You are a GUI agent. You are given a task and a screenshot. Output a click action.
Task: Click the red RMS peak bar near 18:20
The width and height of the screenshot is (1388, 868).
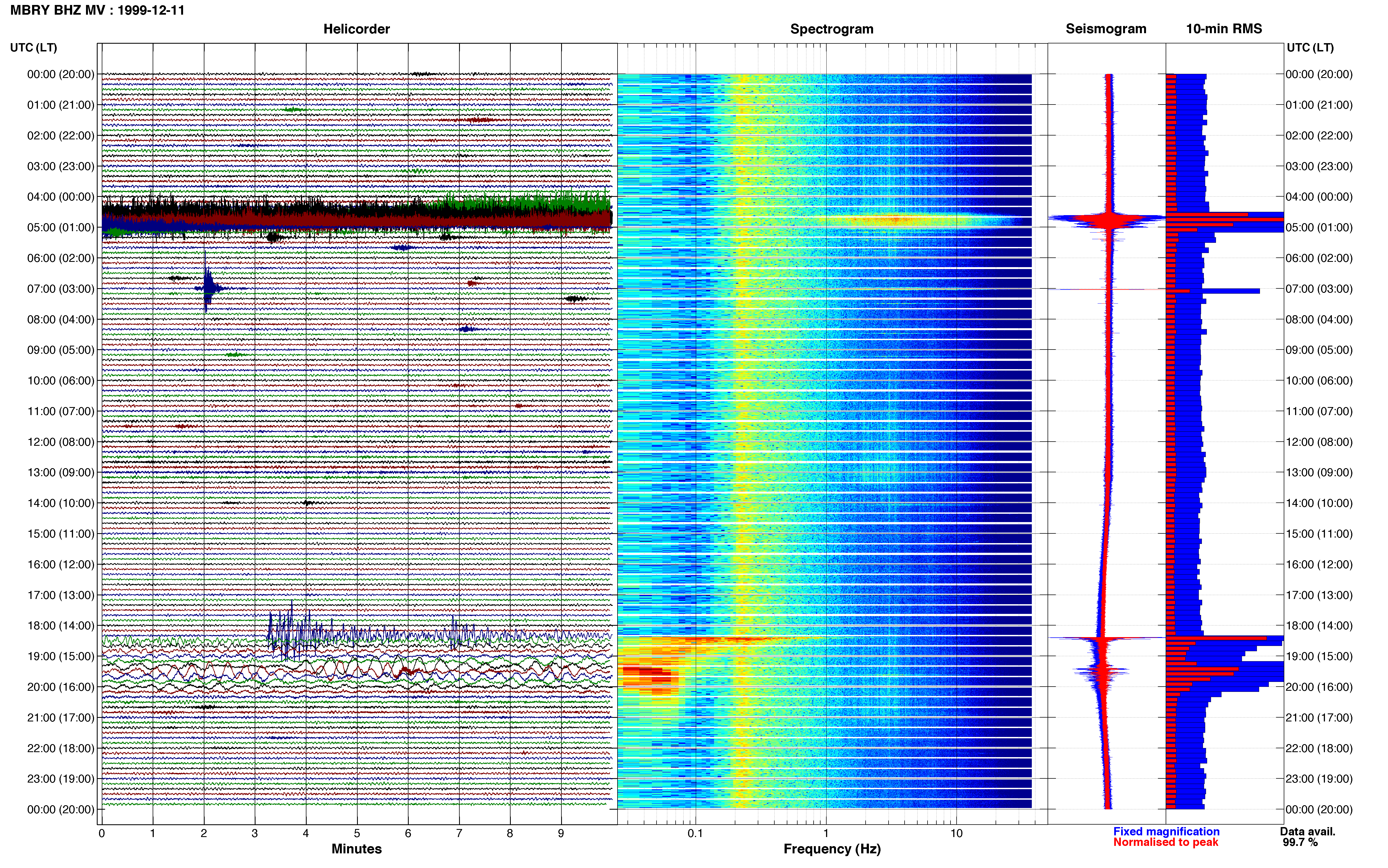click(x=1216, y=638)
